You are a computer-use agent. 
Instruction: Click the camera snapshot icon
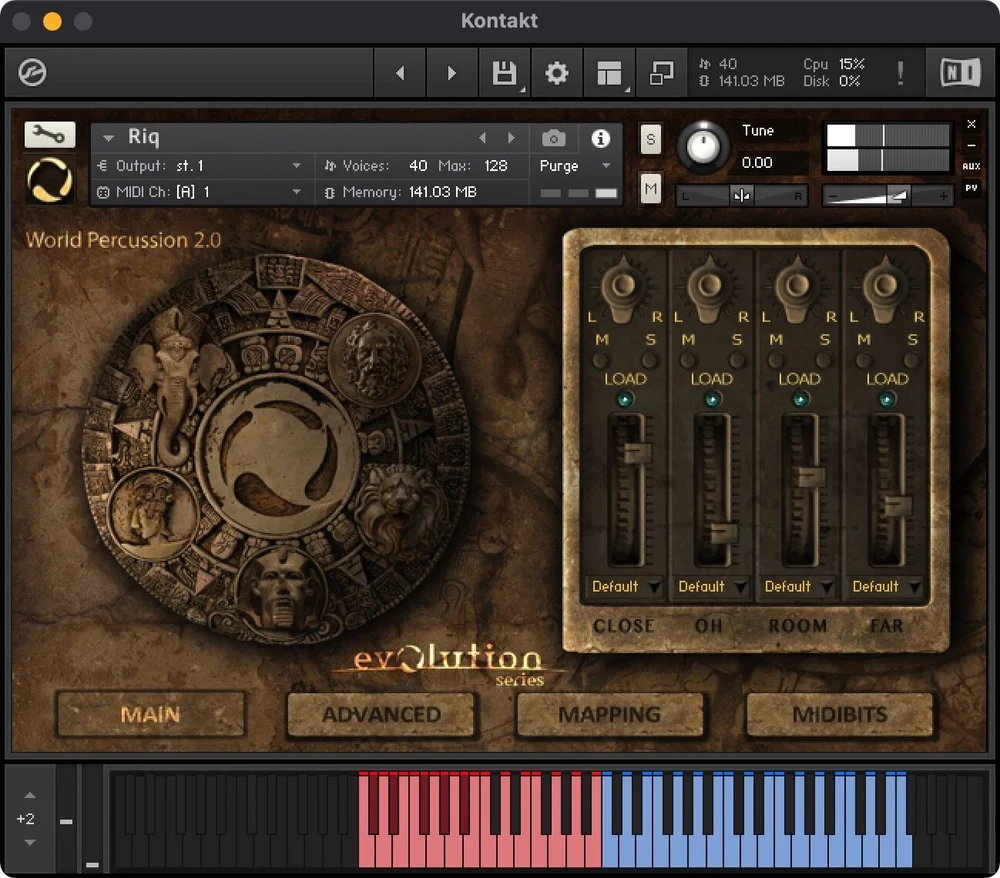click(553, 138)
